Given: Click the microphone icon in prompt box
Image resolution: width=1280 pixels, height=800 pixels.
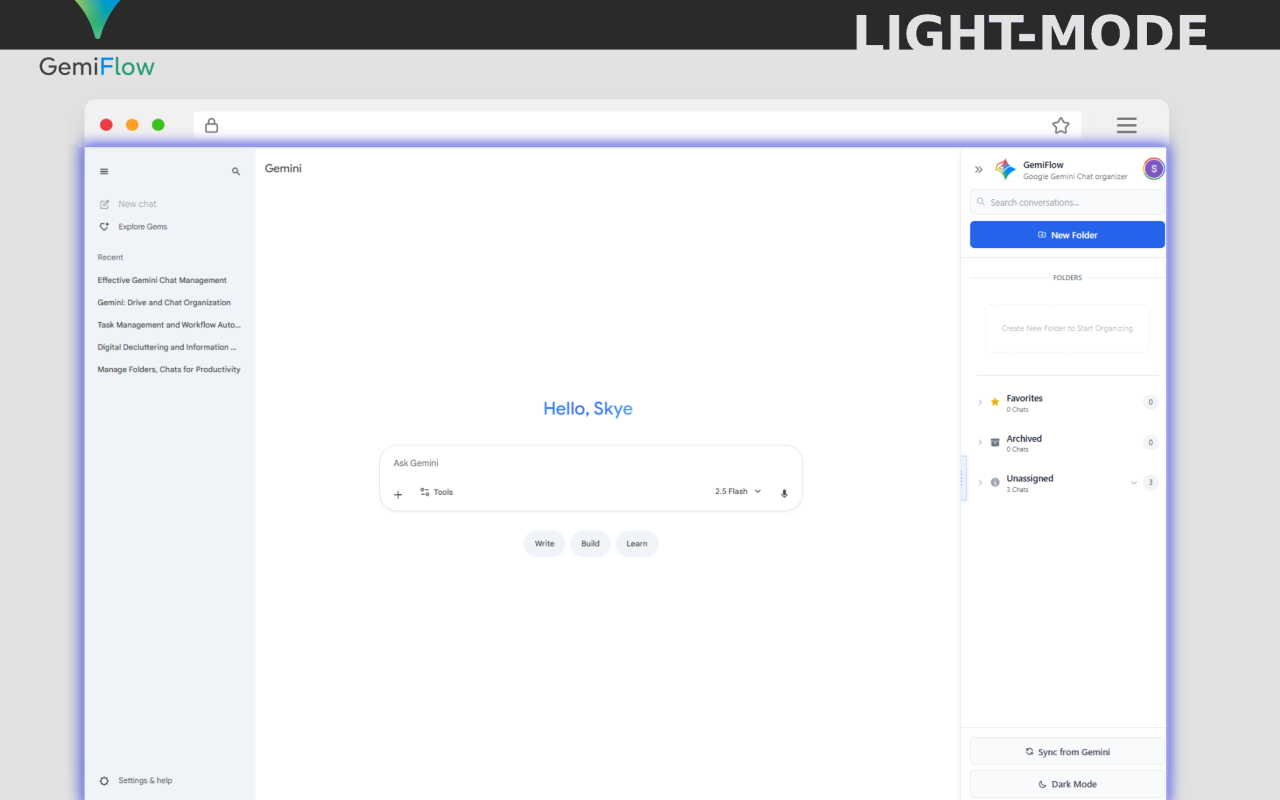Looking at the screenshot, I should 784,493.
